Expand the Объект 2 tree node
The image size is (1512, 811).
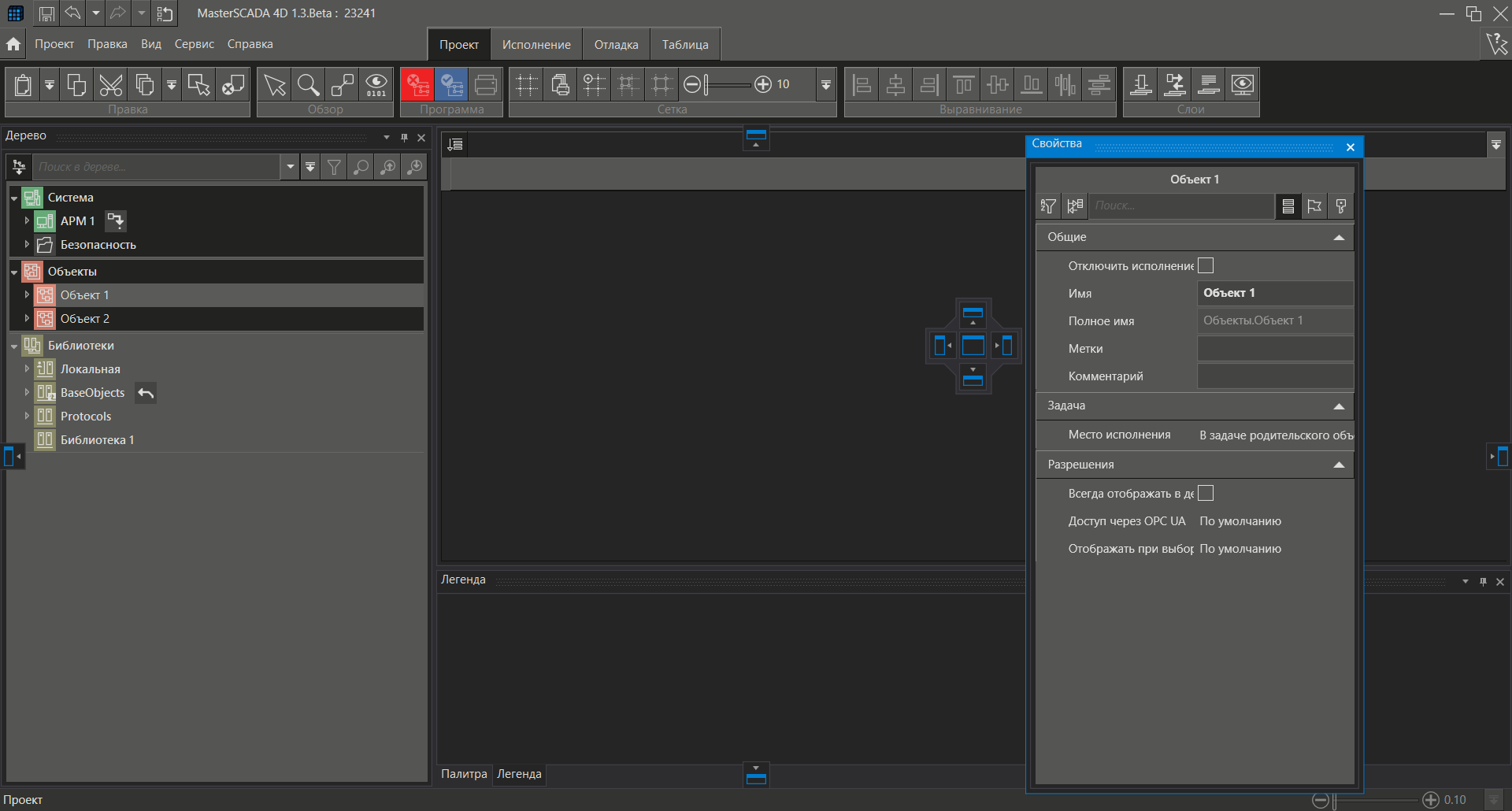click(x=27, y=319)
